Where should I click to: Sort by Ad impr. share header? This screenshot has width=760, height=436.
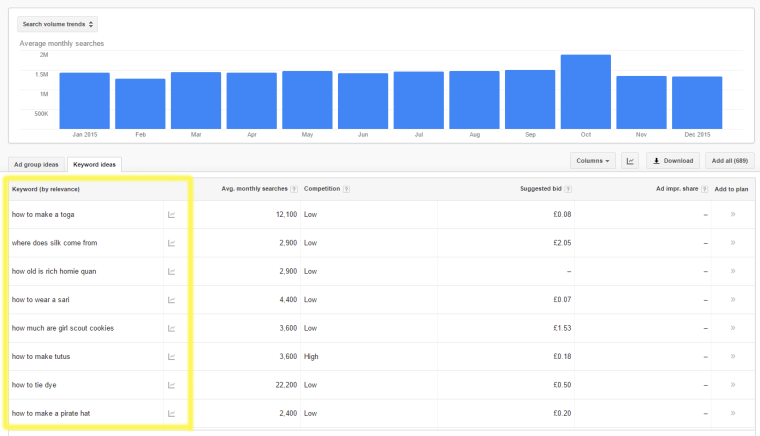677,189
